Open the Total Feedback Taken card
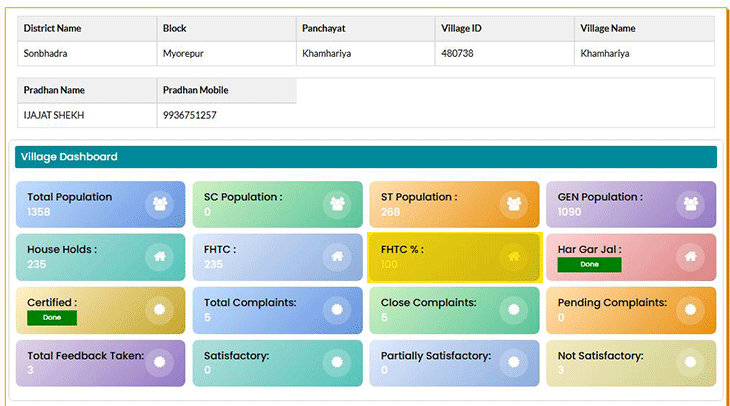 [100, 363]
